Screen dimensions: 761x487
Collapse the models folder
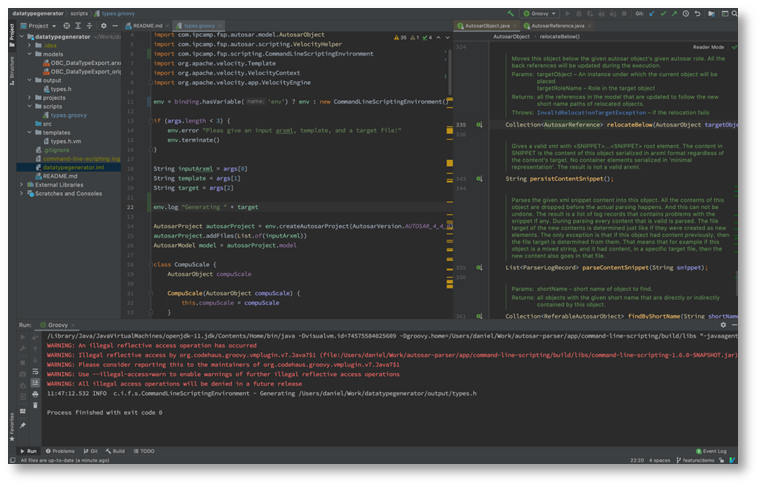[30, 54]
